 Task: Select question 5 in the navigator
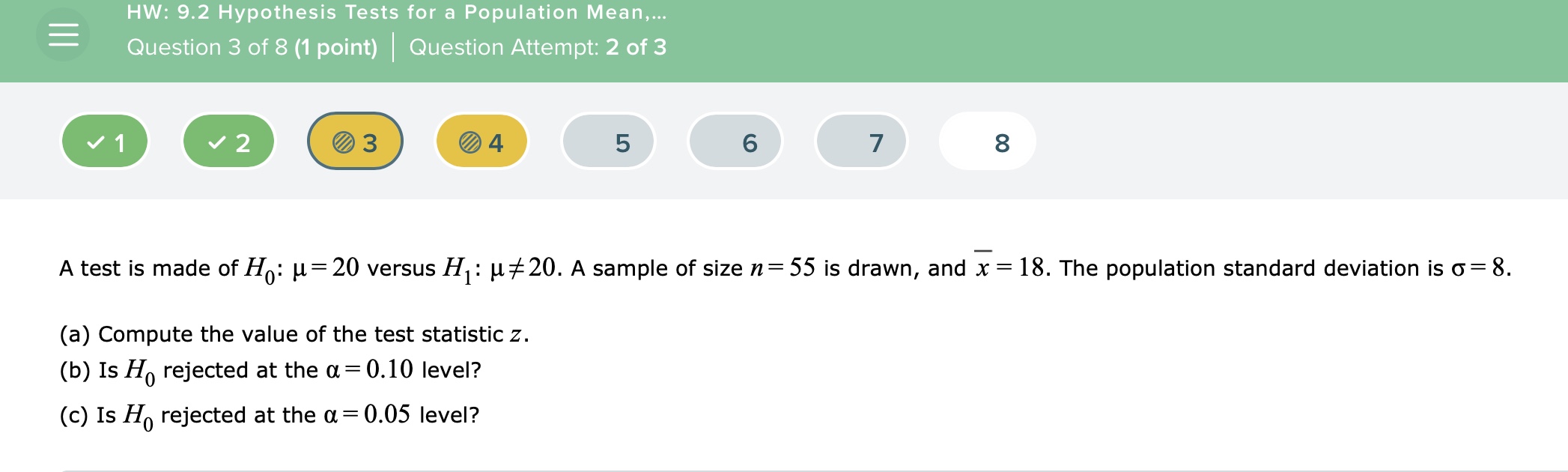pyautogui.click(x=607, y=141)
